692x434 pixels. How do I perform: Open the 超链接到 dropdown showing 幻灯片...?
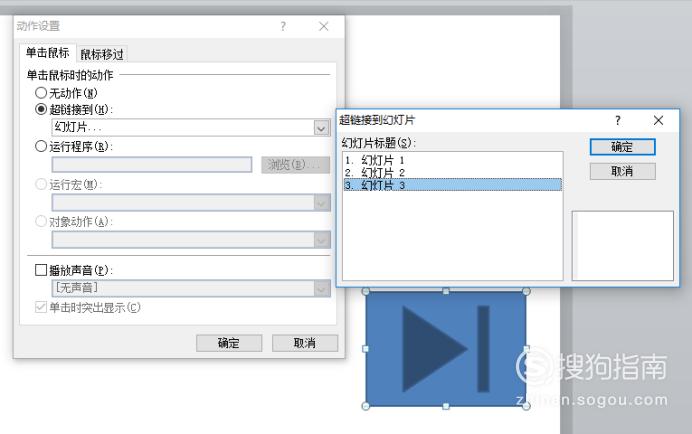191,128
